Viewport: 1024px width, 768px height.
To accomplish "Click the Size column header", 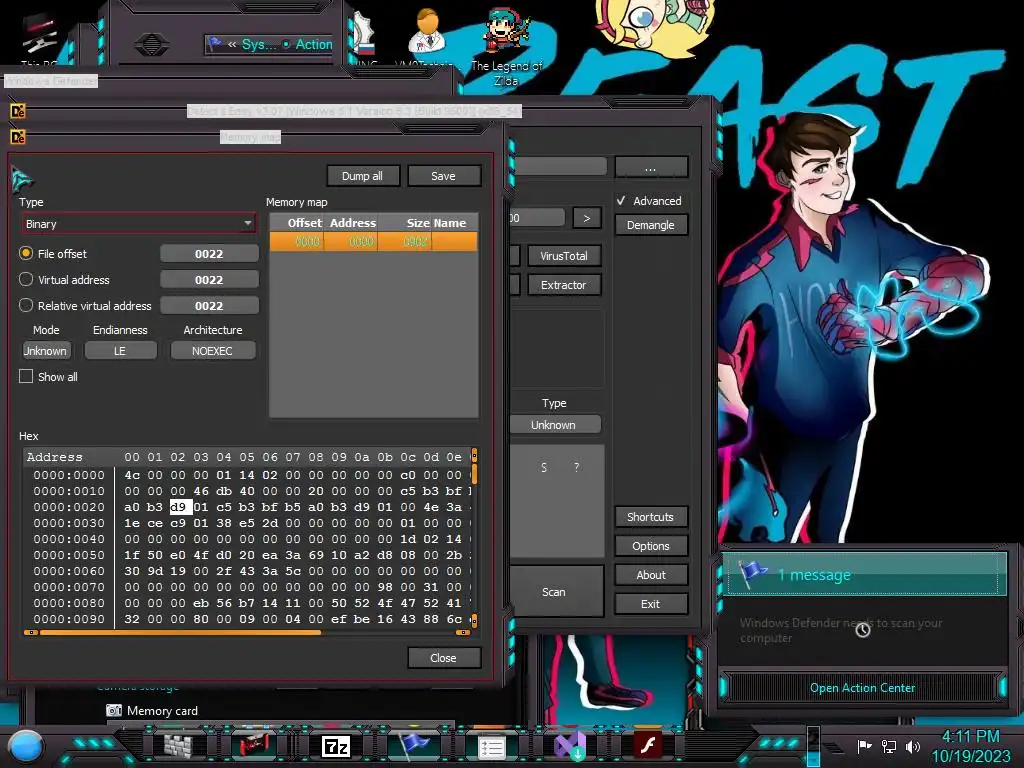I will (405, 223).
